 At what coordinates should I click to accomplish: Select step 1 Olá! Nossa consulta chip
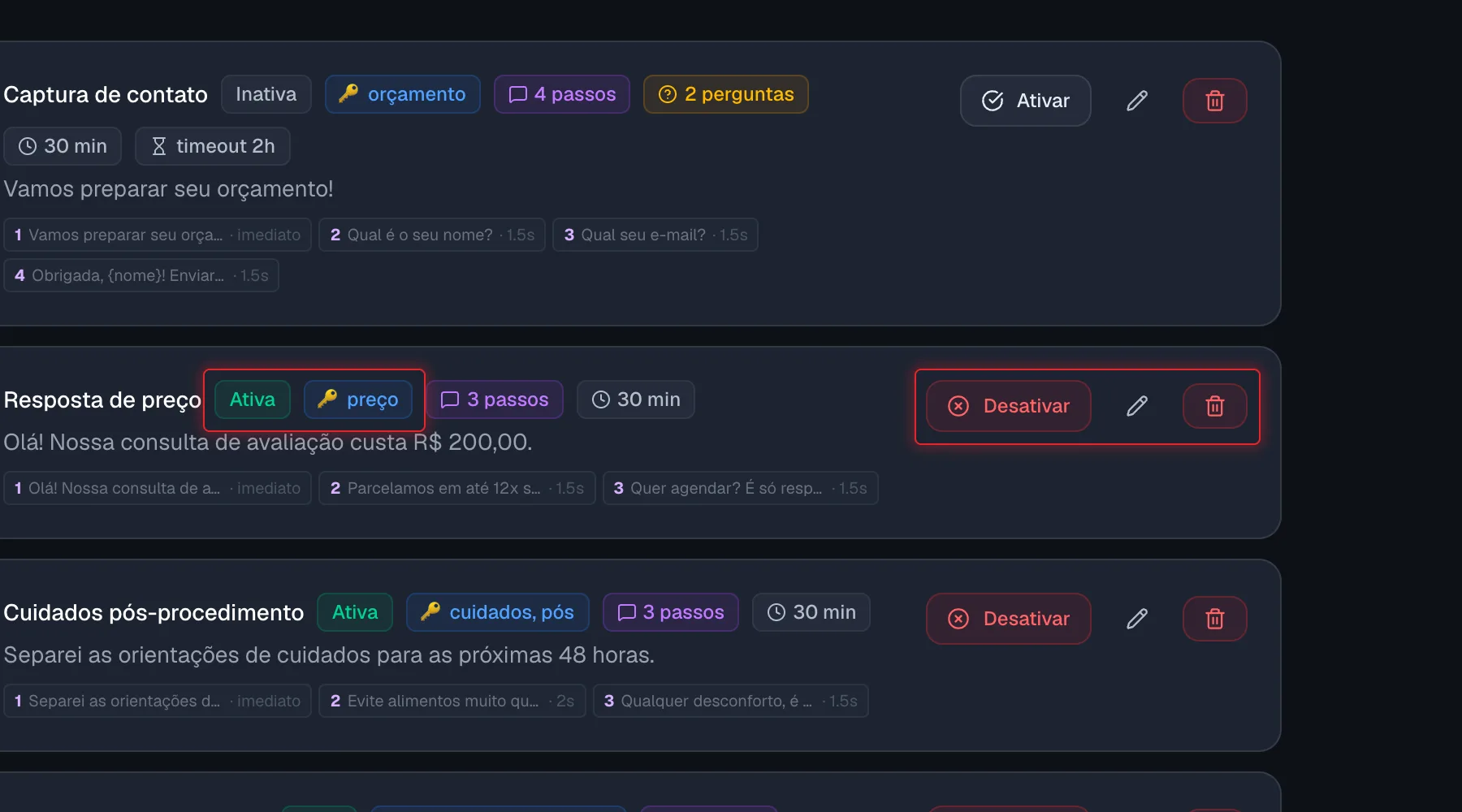[x=158, y=488]
